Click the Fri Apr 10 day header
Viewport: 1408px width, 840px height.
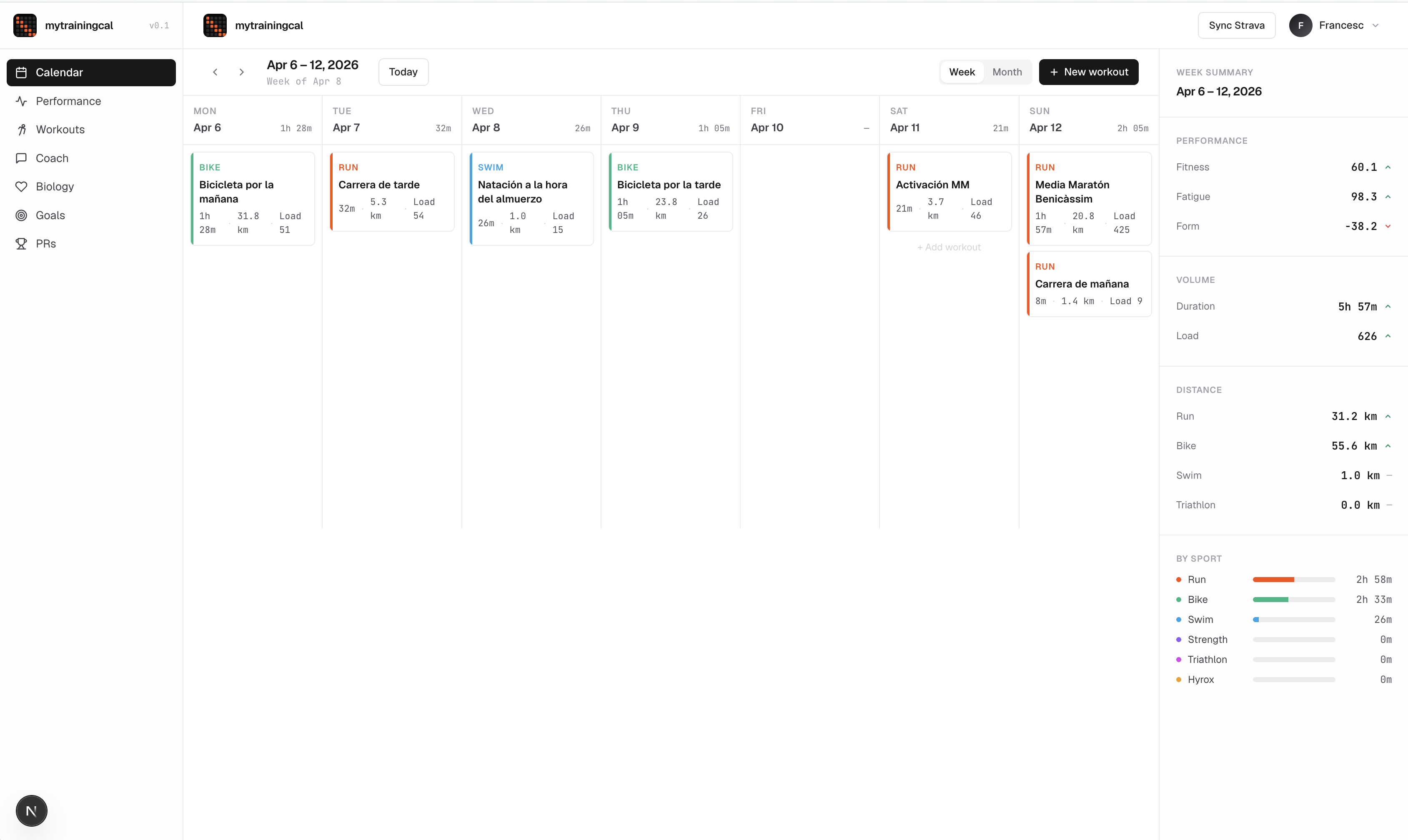(809, 120)
